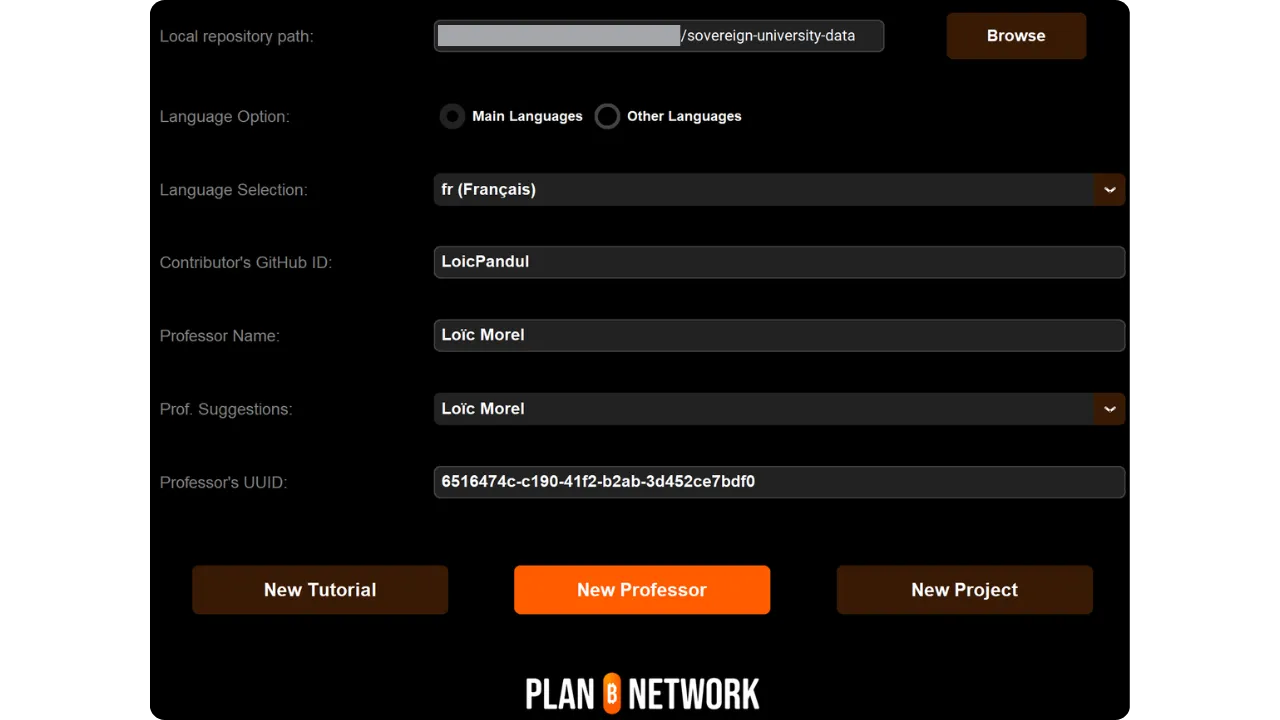This screenshot has height=720, width=1280.
Task: Click the chevron arrow of Language Selection
Action: tap(1109, 190)
